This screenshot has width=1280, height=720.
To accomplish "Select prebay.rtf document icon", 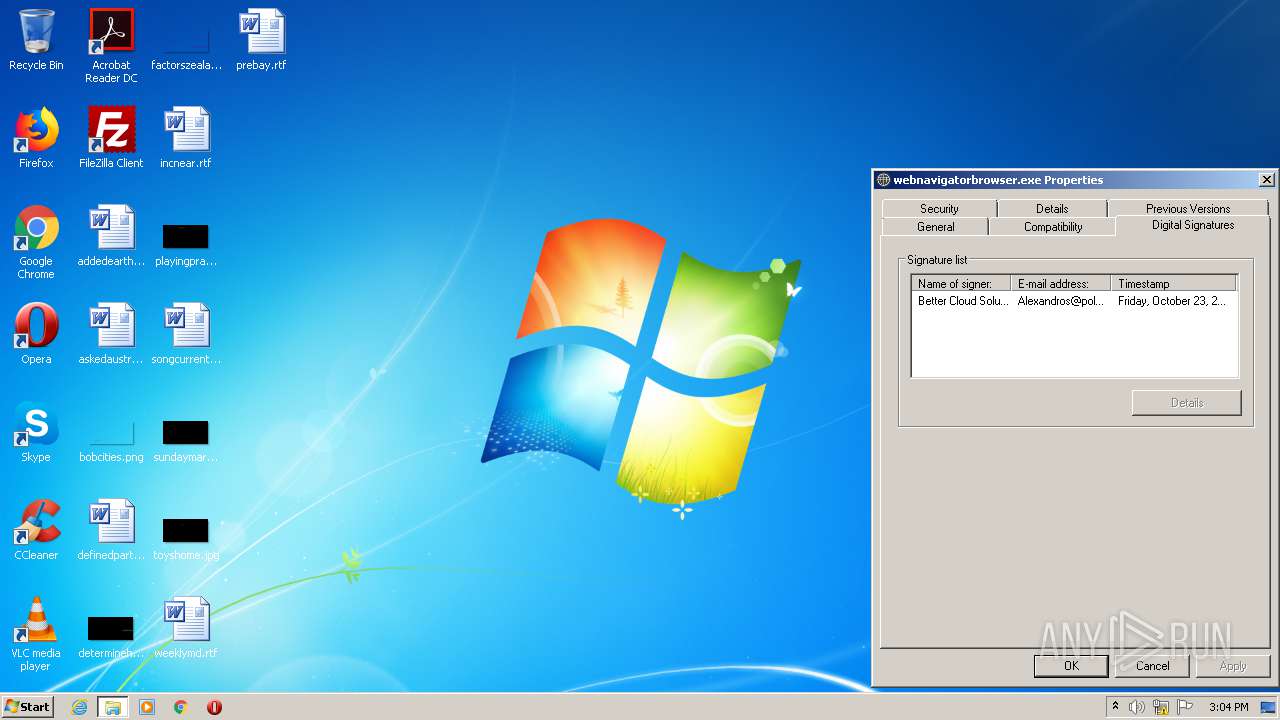I will click(x=261, y=41).
